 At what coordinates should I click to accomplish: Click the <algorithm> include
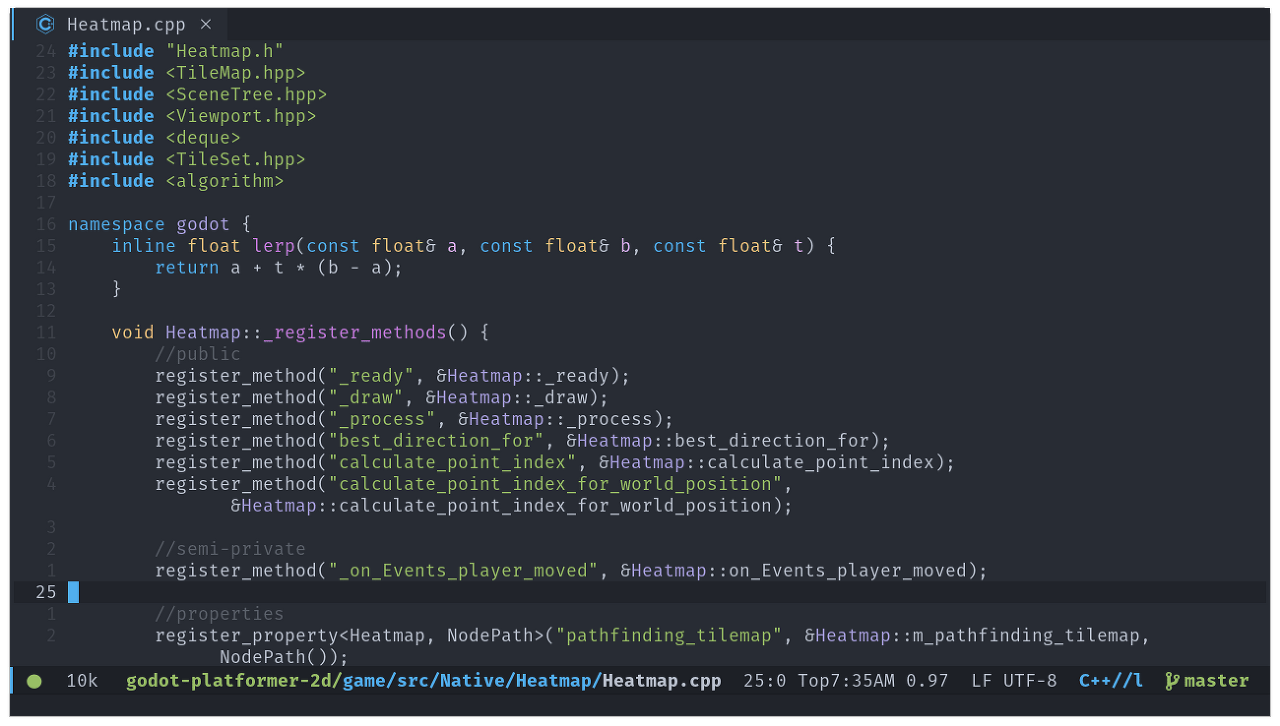225,181
